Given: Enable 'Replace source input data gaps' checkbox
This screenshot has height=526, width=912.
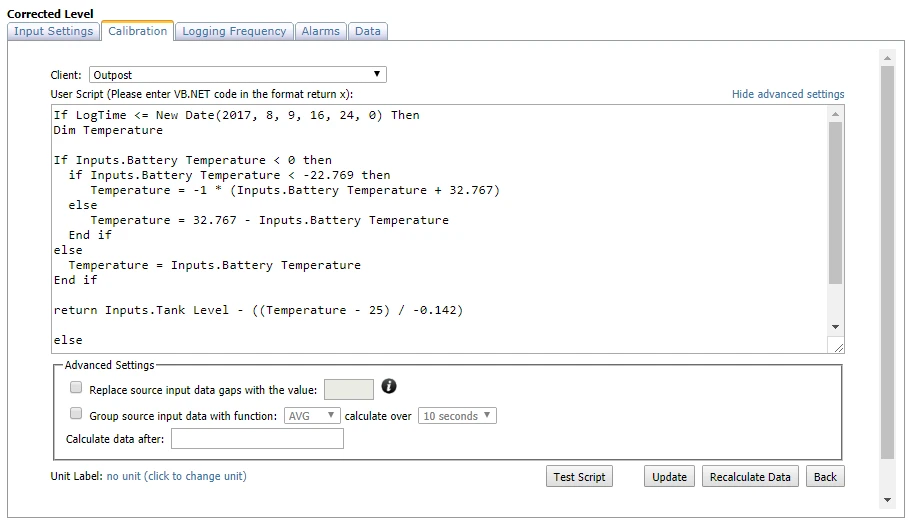Looking at the screenshot, I should tap(76, 388).
